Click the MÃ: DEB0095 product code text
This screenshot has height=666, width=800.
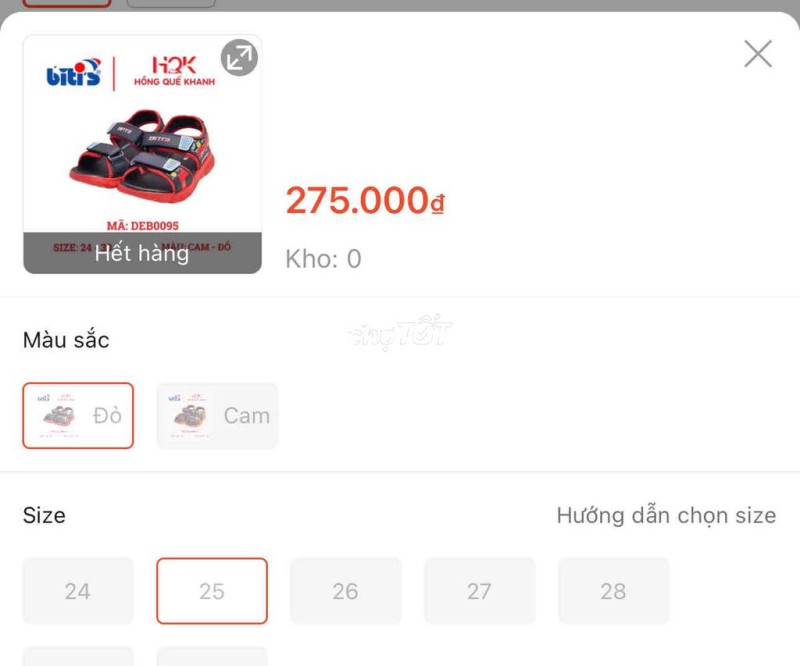point(143,226)
